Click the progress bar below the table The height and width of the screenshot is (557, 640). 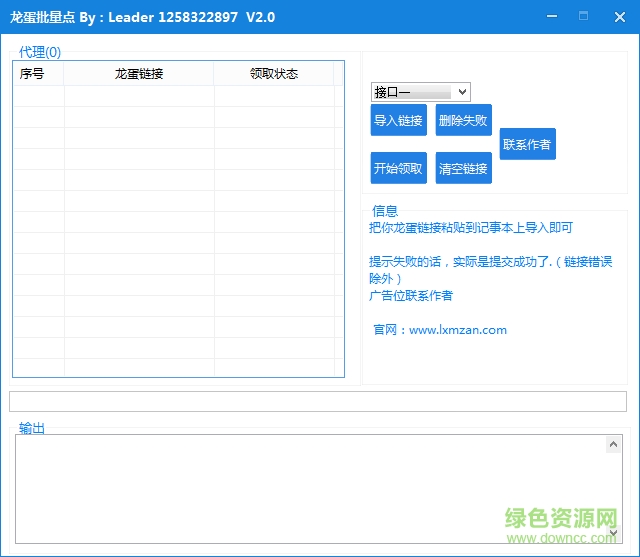[318, 402]
